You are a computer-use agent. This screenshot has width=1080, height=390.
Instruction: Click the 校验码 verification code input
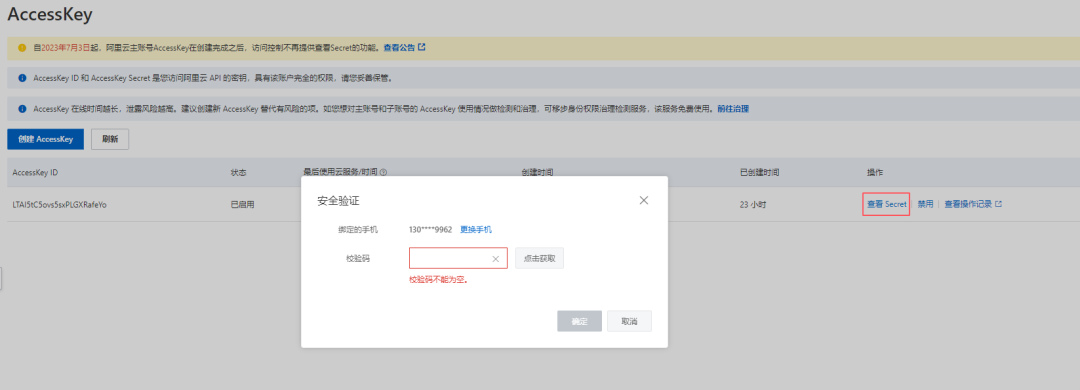pos(458,258)
